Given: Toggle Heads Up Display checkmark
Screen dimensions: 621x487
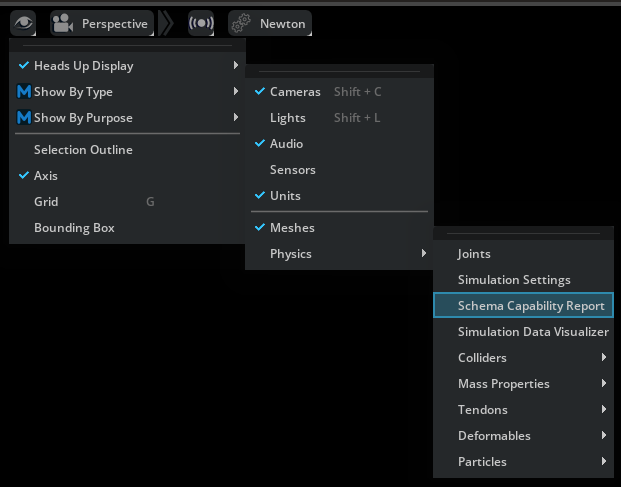Looking at the screenshot, I should tap(24, 65).
